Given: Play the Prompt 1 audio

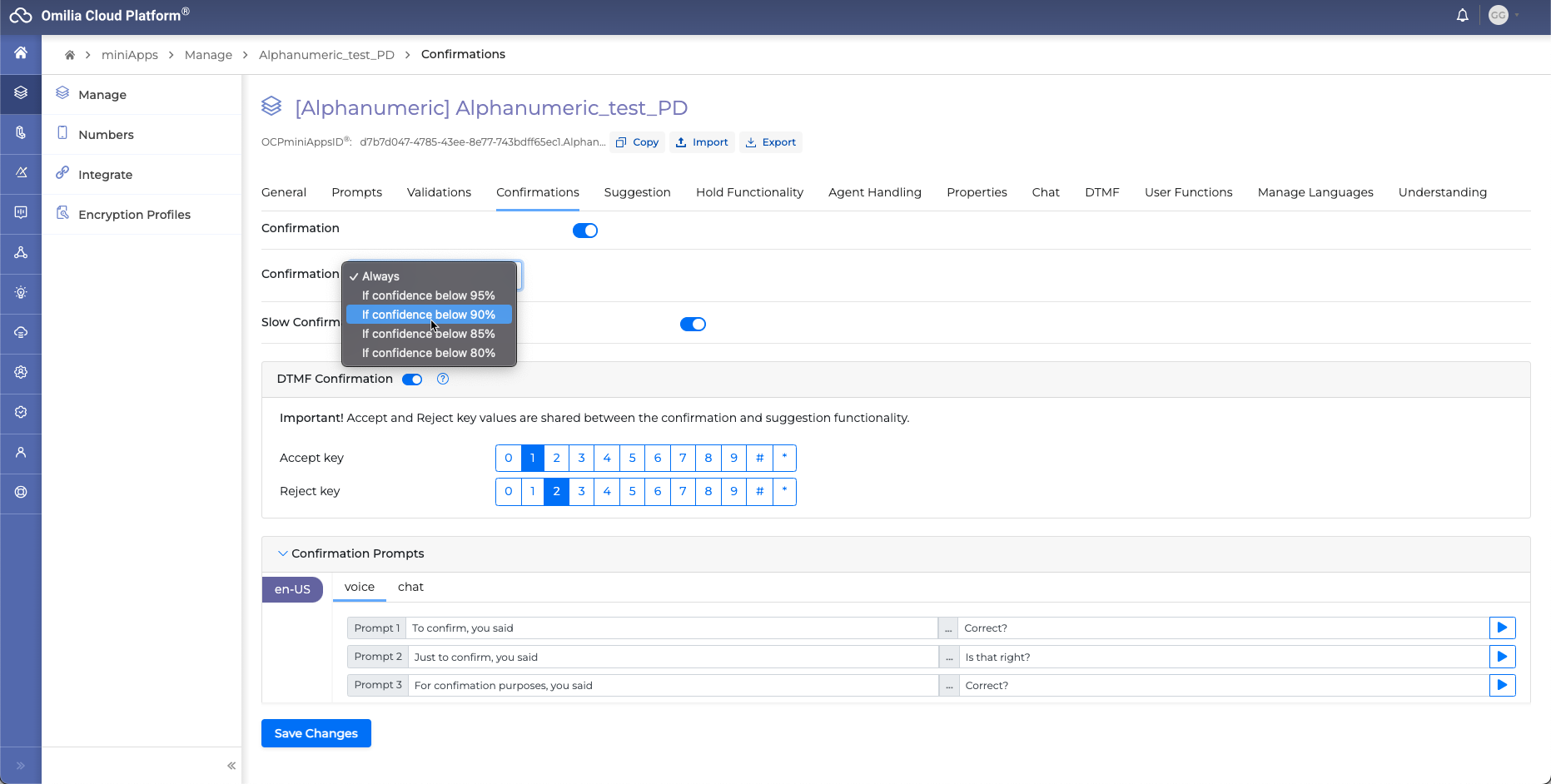Looking at the screenshot, I should (1502, 628).
